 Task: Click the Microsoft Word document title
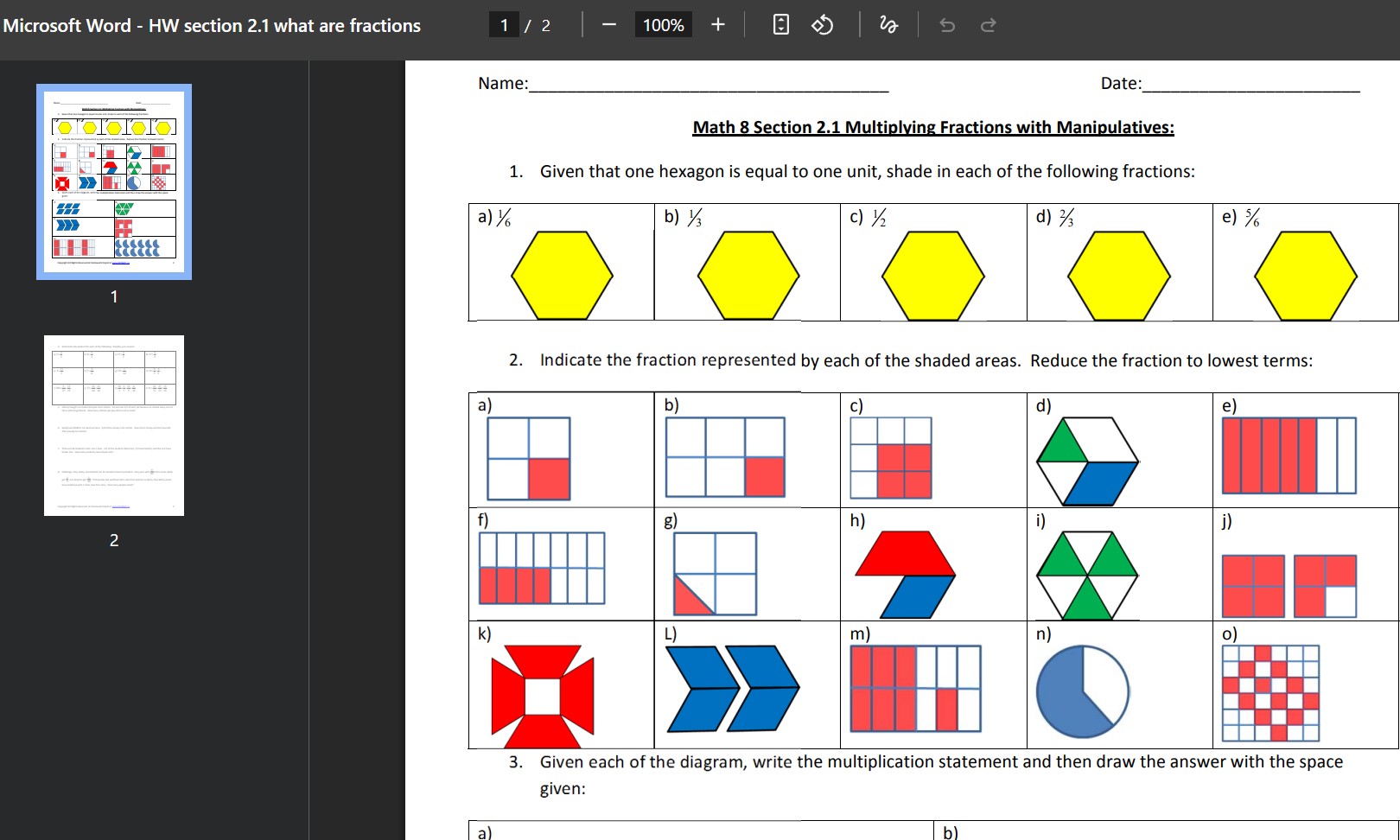tap(212, 26)
